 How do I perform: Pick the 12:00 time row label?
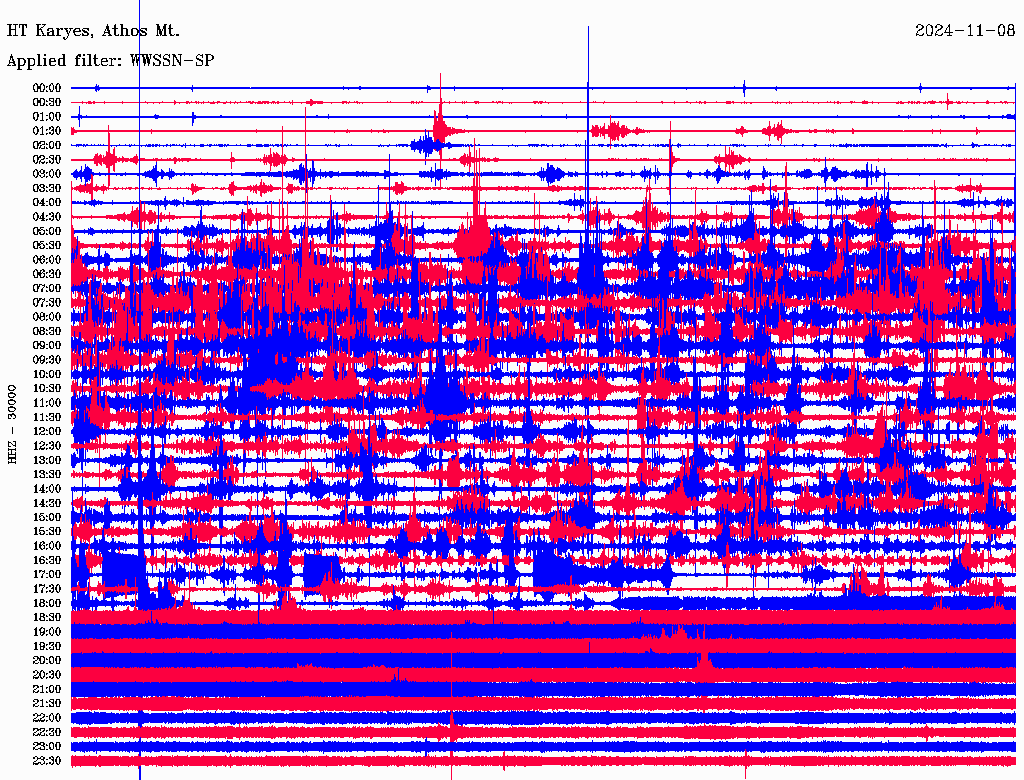coord(47,431)
